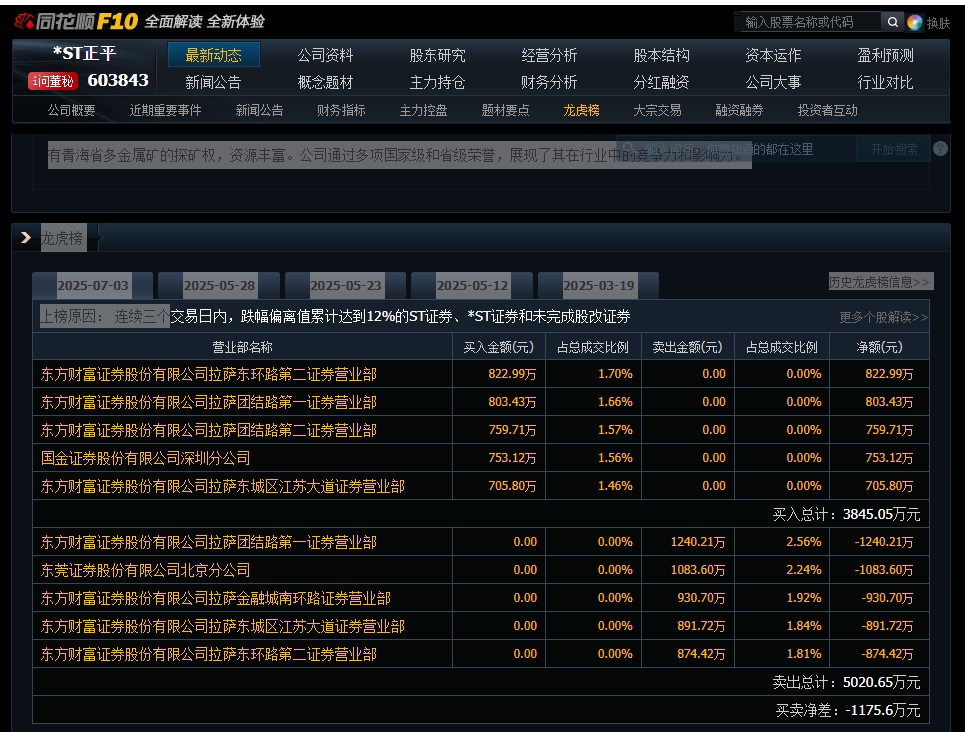Switch to the 2025-05-28 date tab
The width and height of the screenshot is (965, 732).
point(219,286)
